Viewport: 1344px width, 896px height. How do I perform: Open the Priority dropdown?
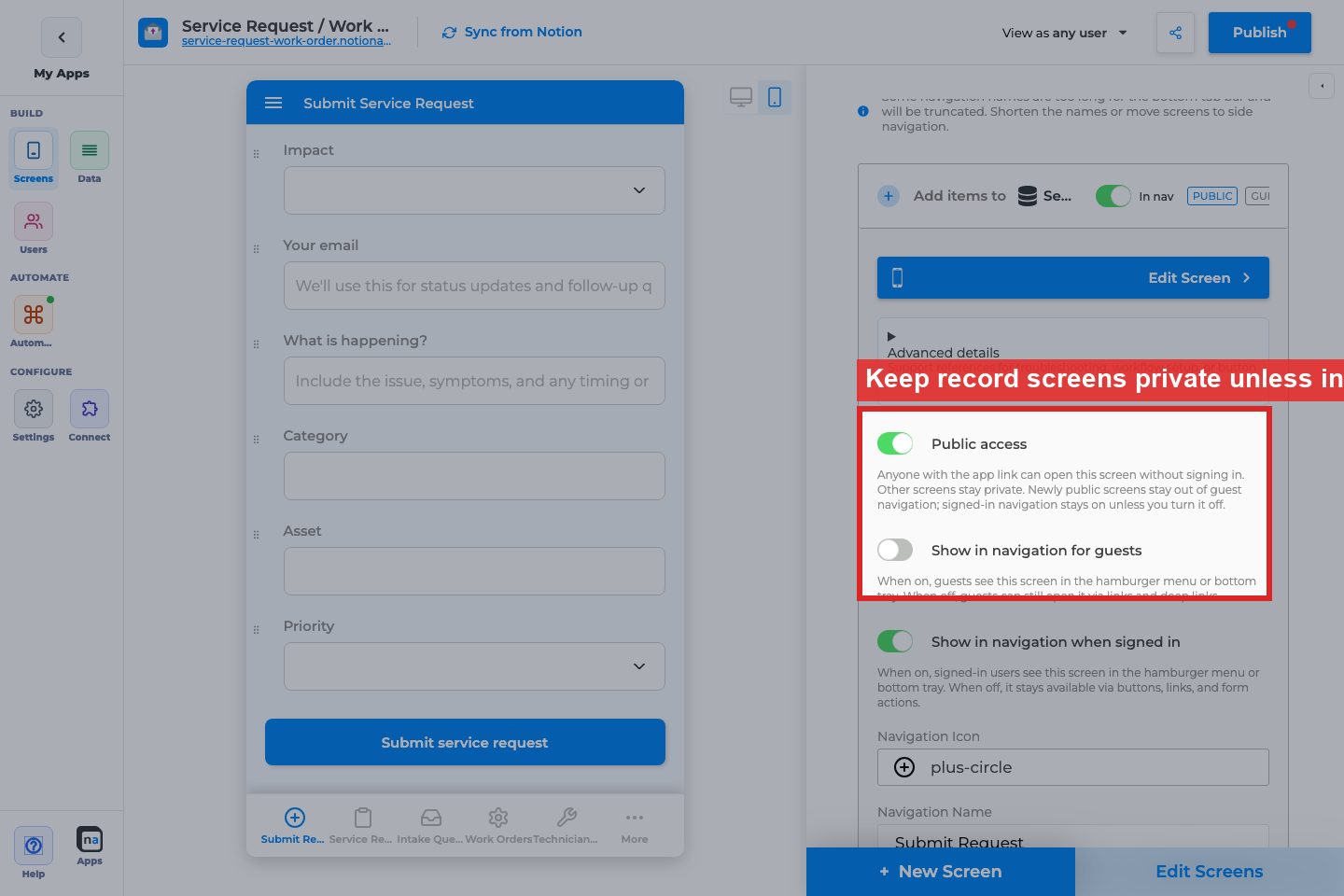tap(474, 666)
